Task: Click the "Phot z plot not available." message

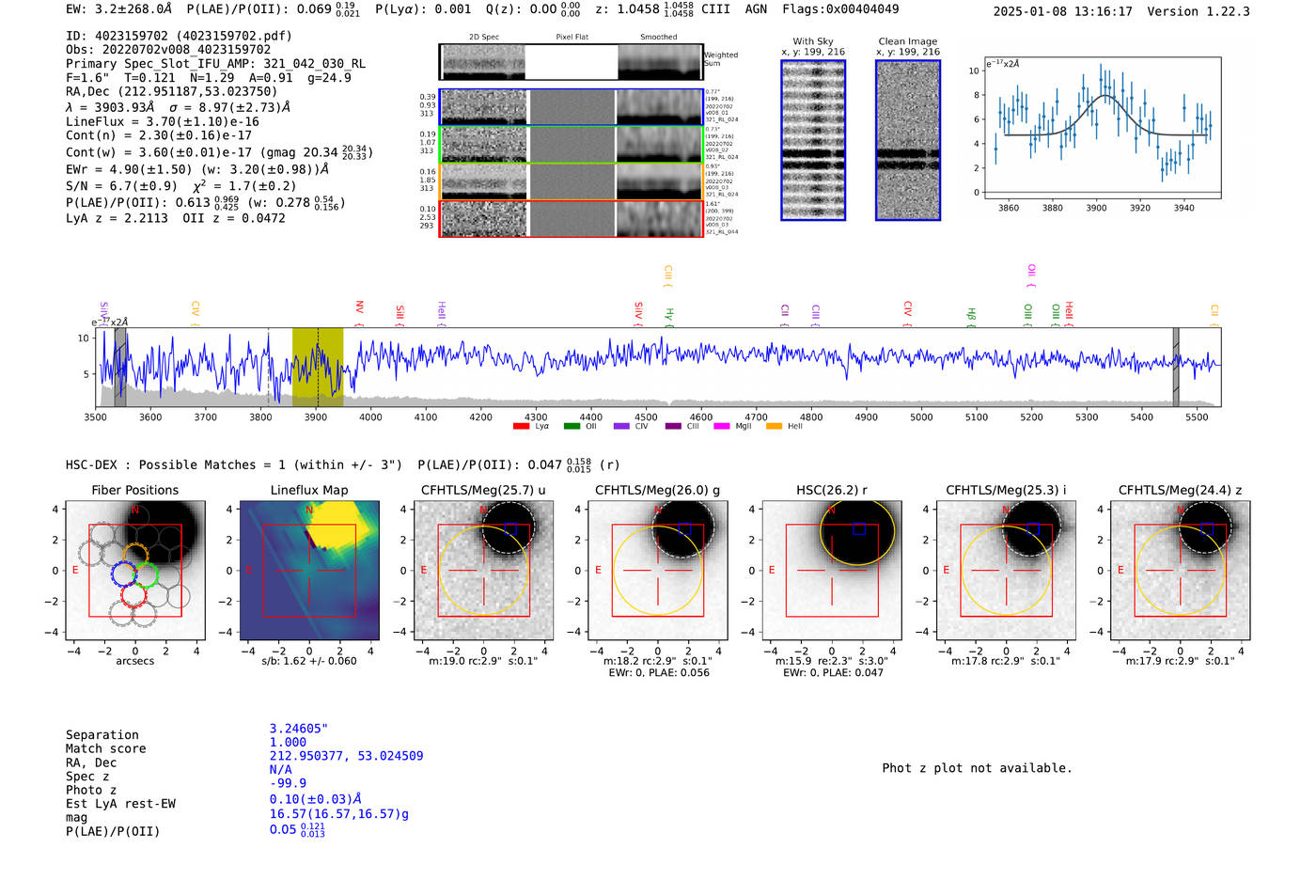Action: [x=977, y=768]
